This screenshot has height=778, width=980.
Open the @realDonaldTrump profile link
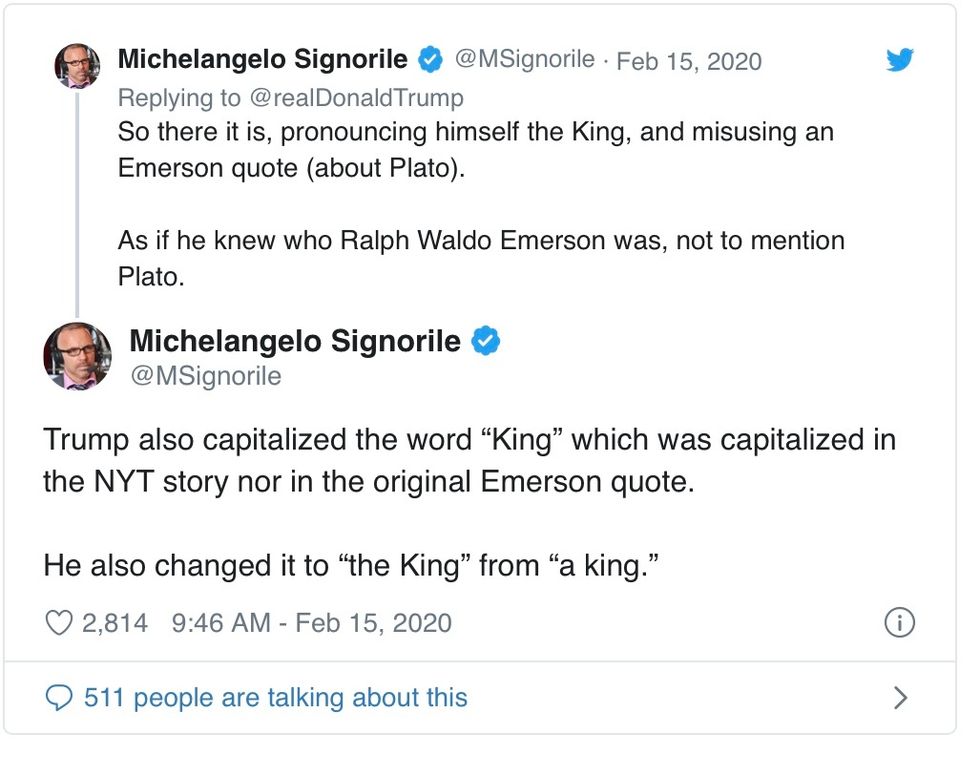[355, 97]
